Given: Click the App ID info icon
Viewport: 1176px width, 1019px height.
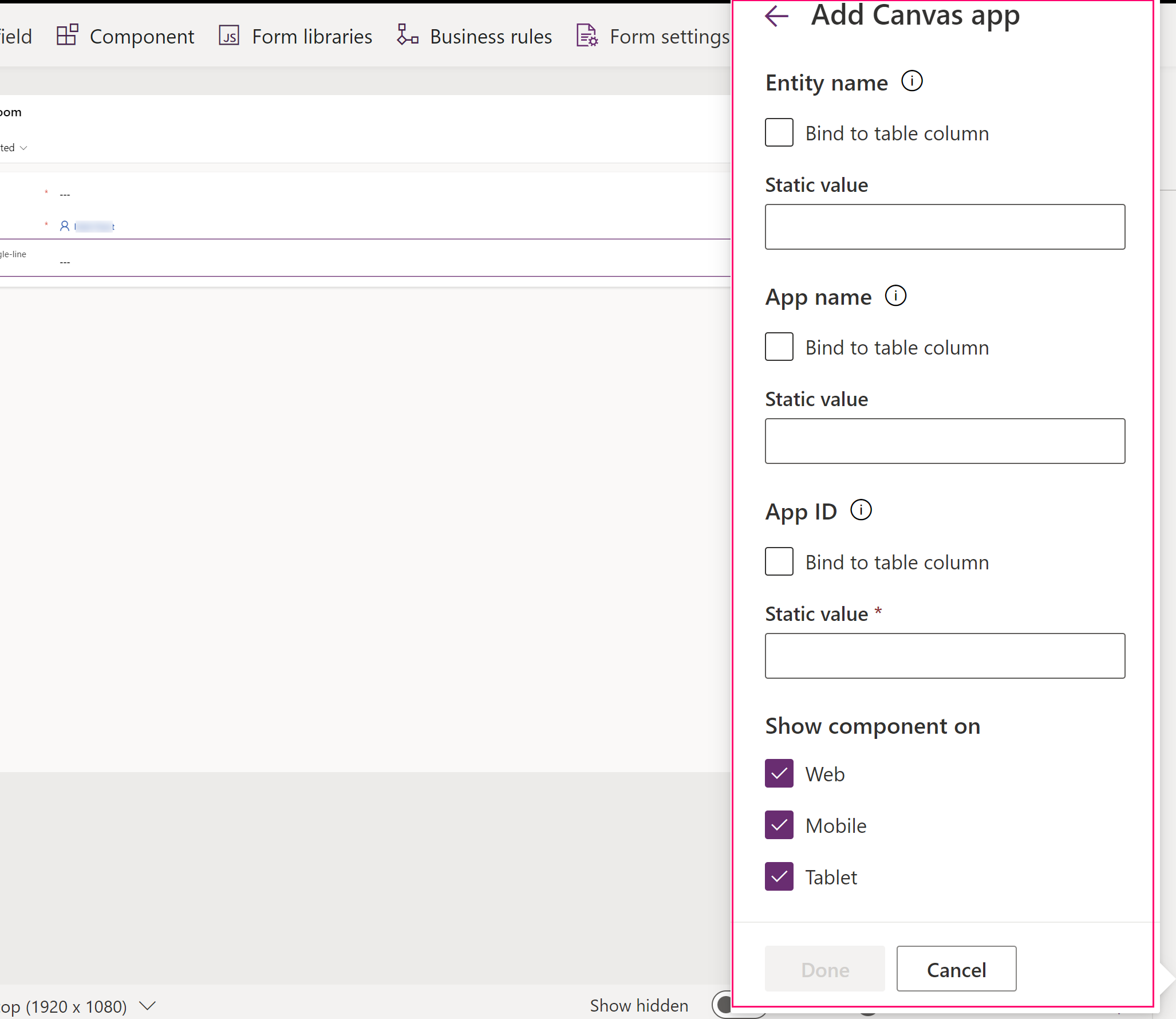Looking at the screenshot, I should tap(862, 511).
